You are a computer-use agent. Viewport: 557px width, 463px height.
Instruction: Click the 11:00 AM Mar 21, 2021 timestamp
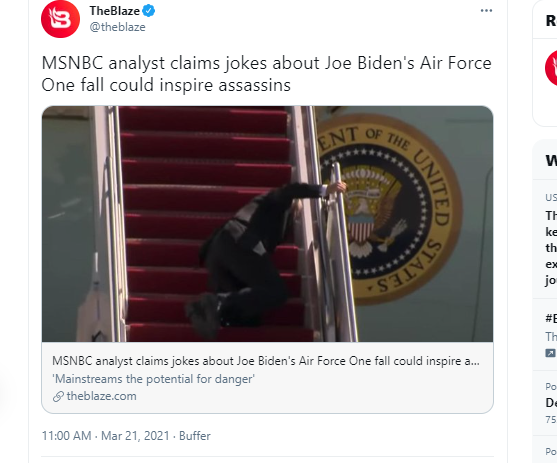click(x=106, y=436)
